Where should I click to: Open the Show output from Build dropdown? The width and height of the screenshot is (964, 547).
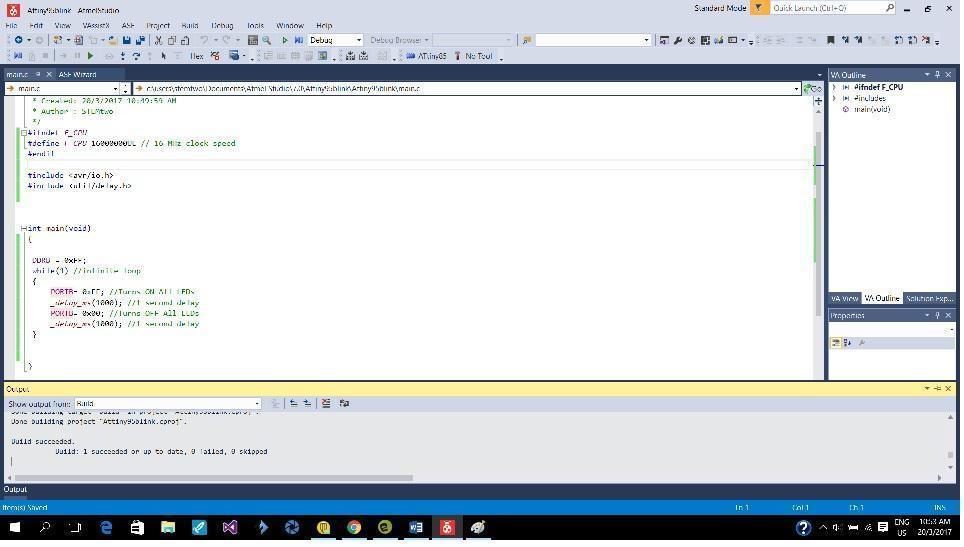coord(257,404)
